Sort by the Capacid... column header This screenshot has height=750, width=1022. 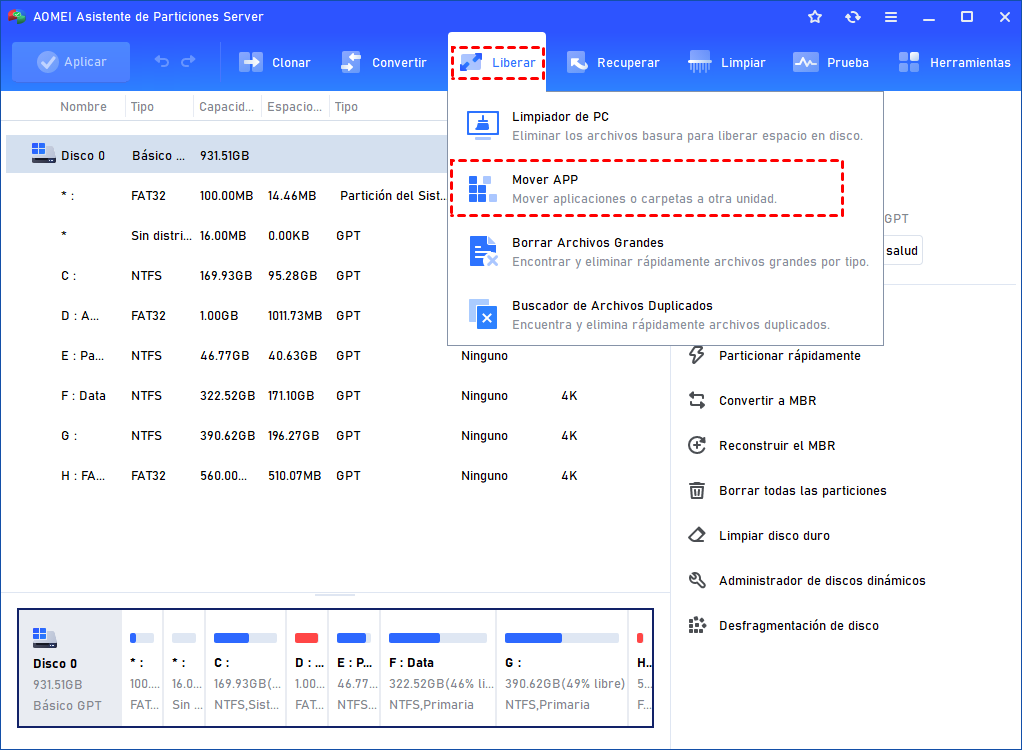(x=226, y=107)
